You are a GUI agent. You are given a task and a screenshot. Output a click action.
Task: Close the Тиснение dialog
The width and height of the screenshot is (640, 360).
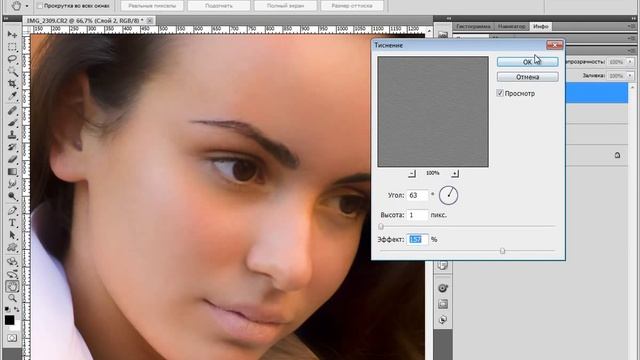click(x=554, y=45)
